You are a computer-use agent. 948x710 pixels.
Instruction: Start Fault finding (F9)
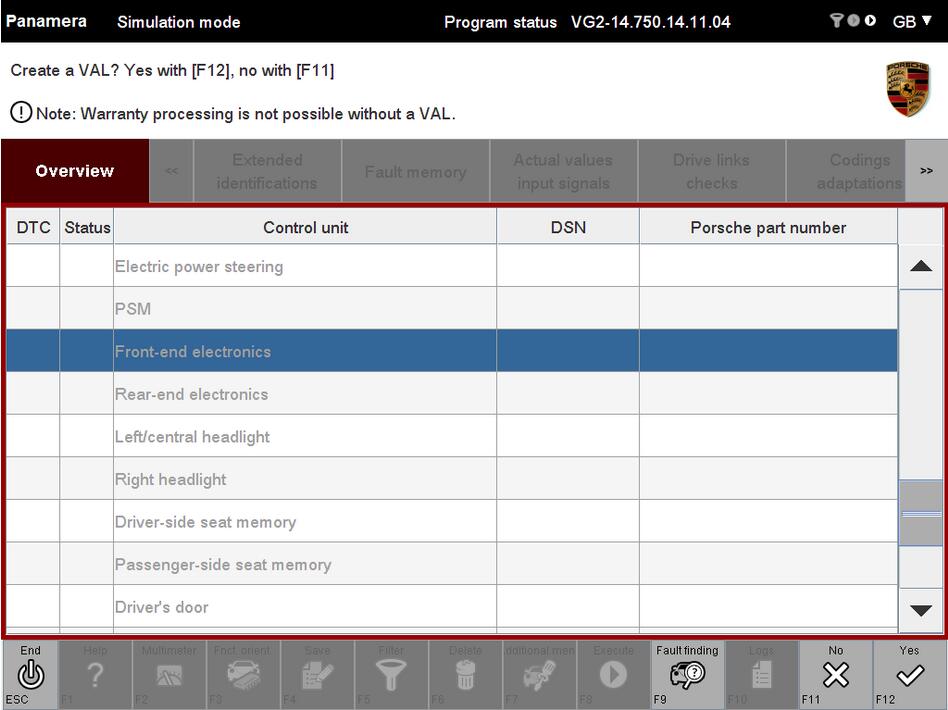[687, 674]
